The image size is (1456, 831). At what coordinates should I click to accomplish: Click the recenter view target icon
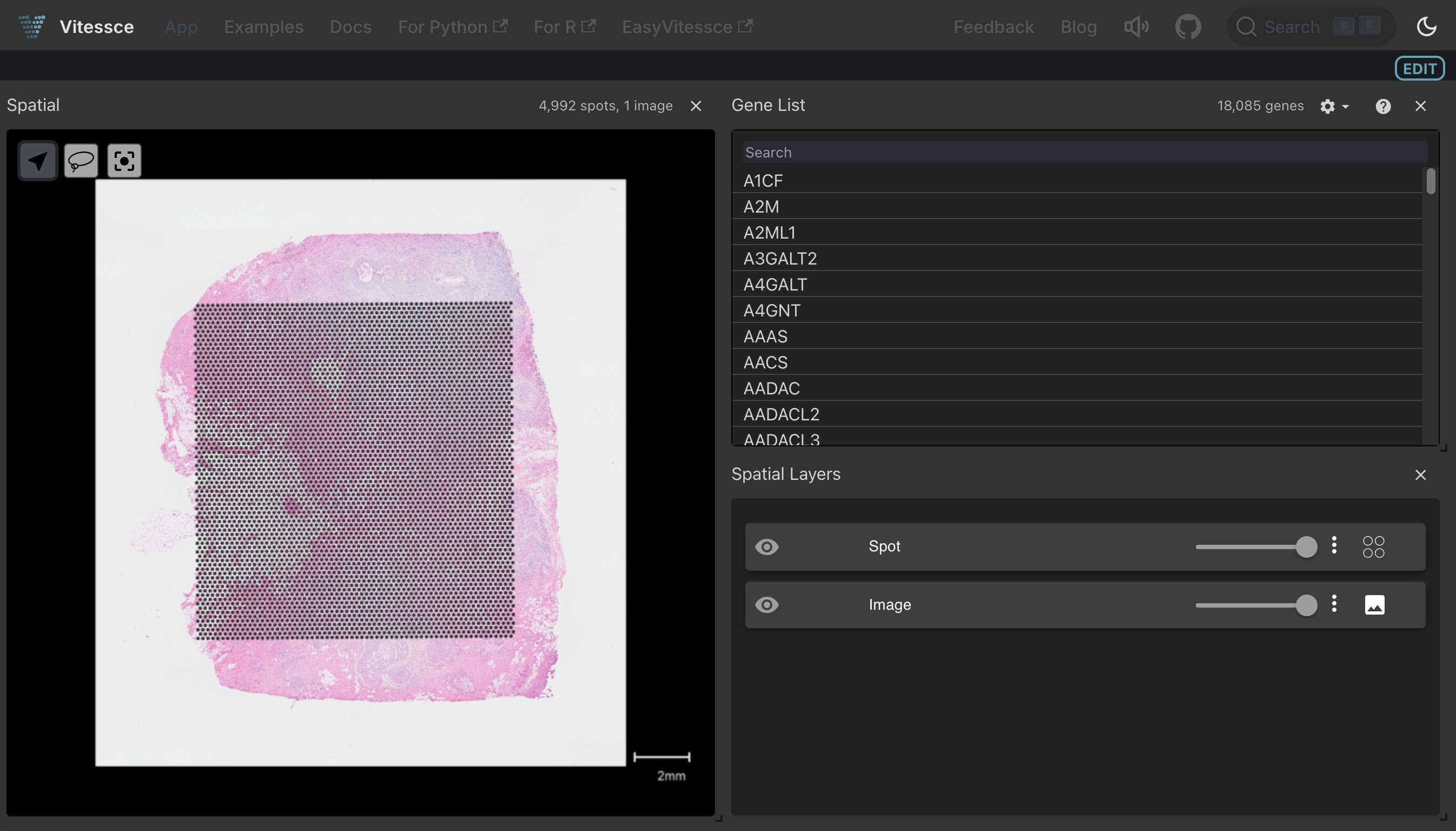(124, 161)
